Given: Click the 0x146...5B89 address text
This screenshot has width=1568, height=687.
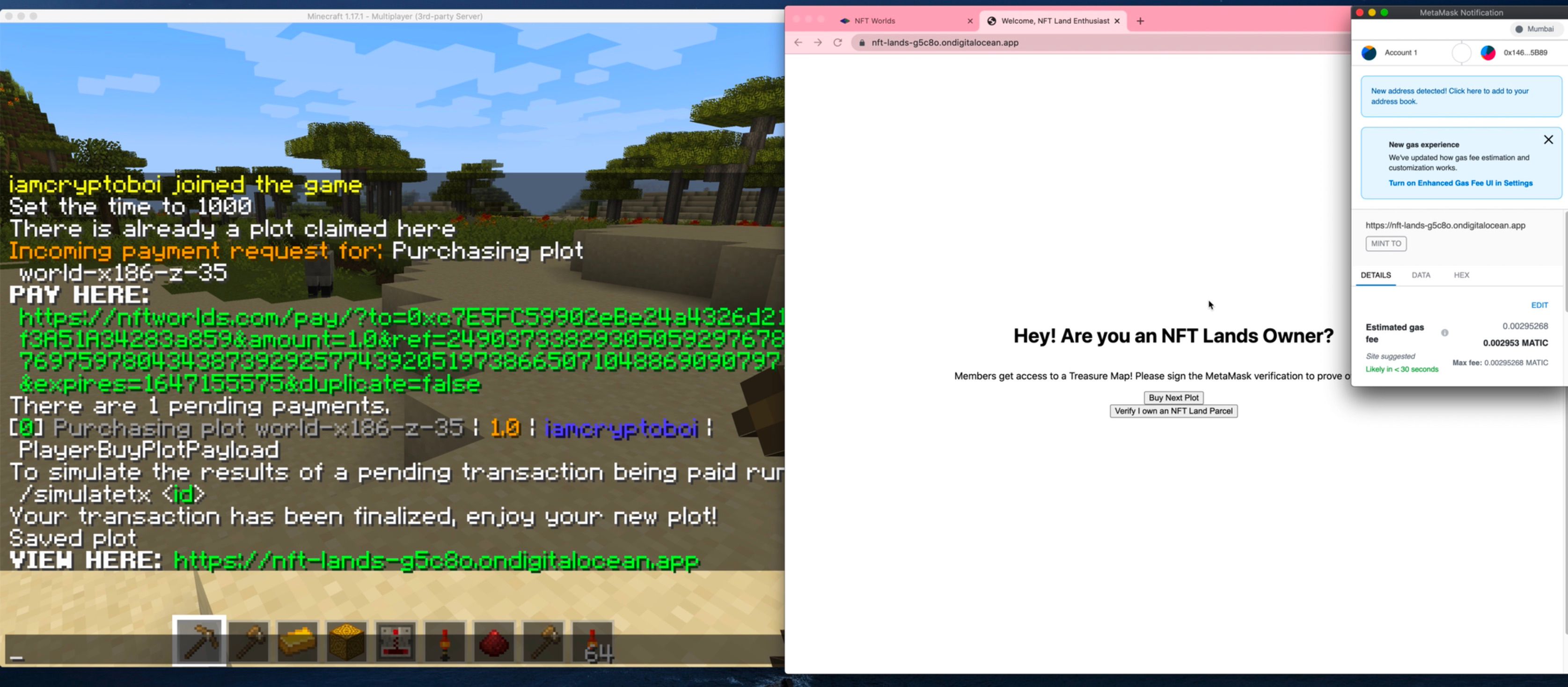Looking at the screenshot, I should (1525, 53).
